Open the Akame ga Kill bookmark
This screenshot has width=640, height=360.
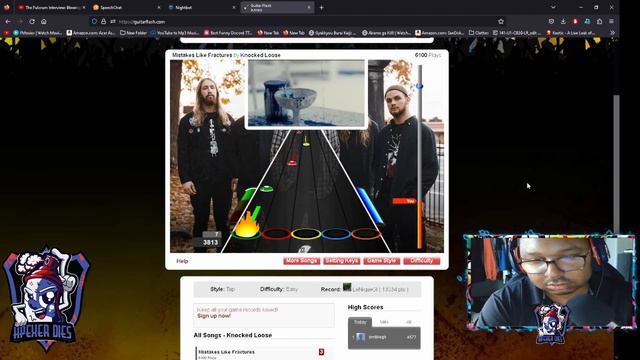click(386, 33)
